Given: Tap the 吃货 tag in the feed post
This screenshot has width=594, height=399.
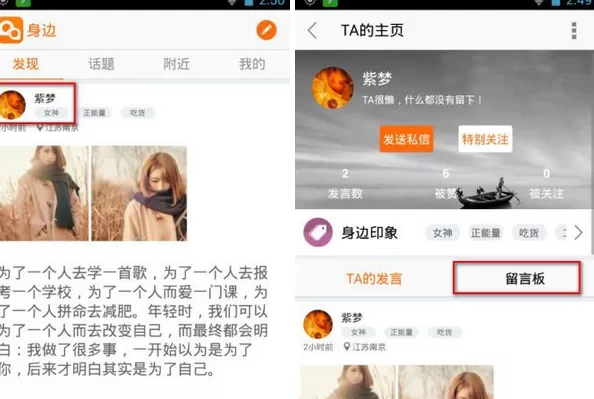Looking at the screenshot, I should pyautogui.click(x=138, y=113).
